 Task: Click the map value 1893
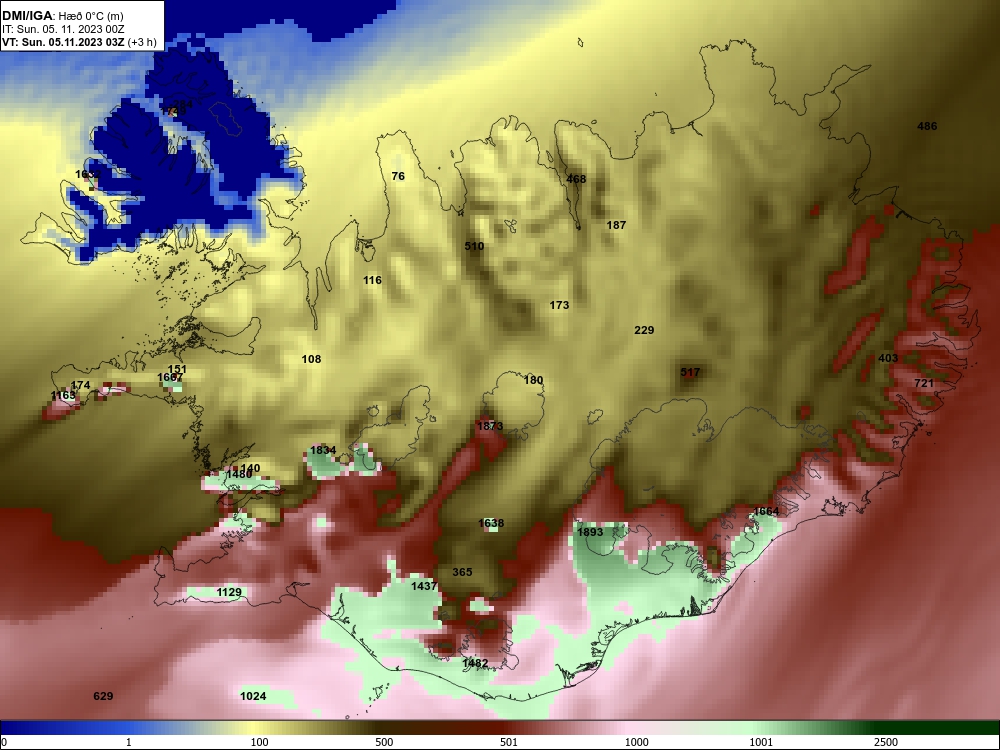[x=590, y=532]
